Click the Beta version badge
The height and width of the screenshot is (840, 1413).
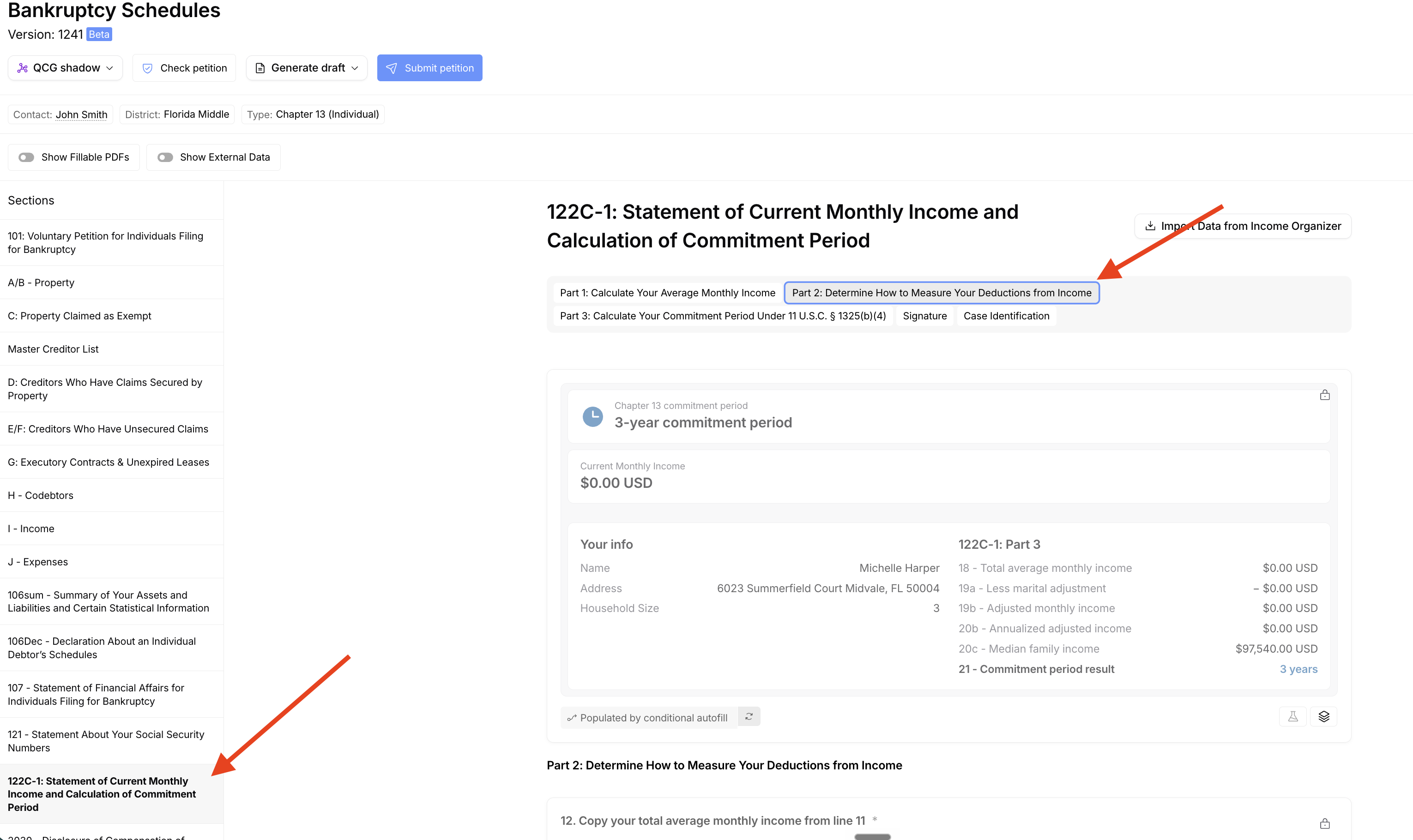click(99, 35)
